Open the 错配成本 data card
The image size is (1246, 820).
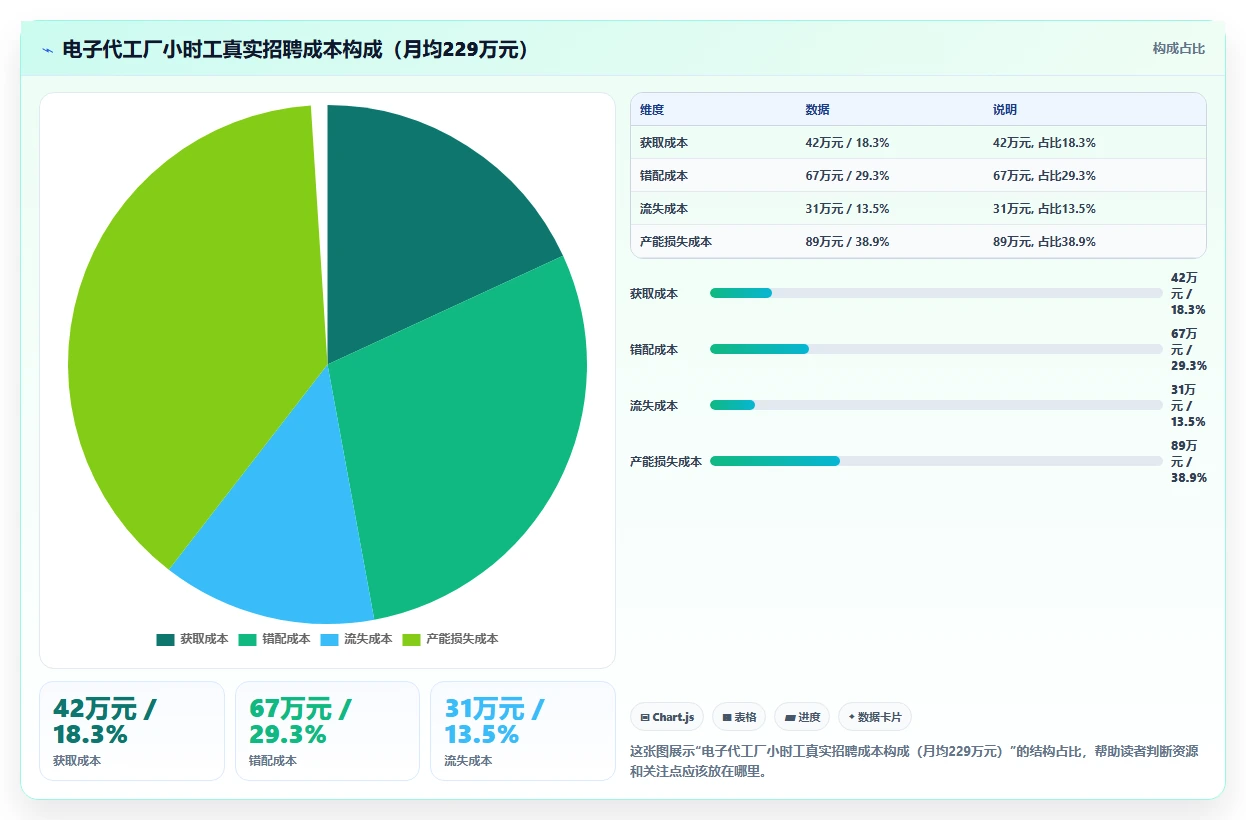pyautogui.click(x=327, y=731)
